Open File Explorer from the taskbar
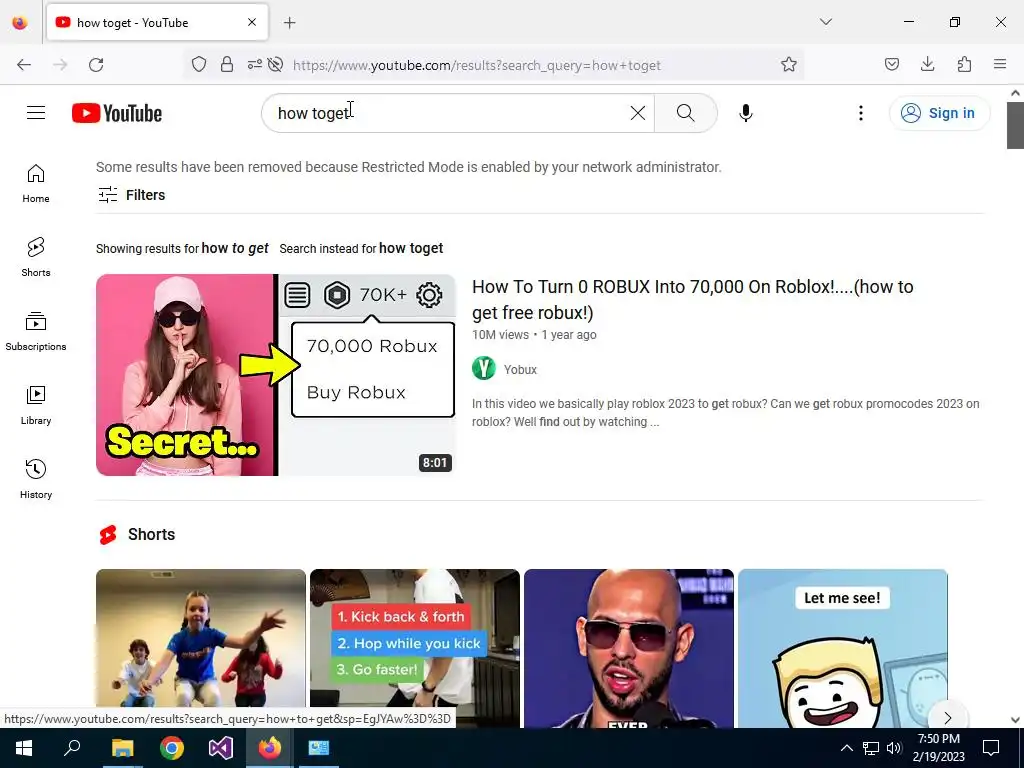This screenshot has height=768, width=1024. click(122, 748)
